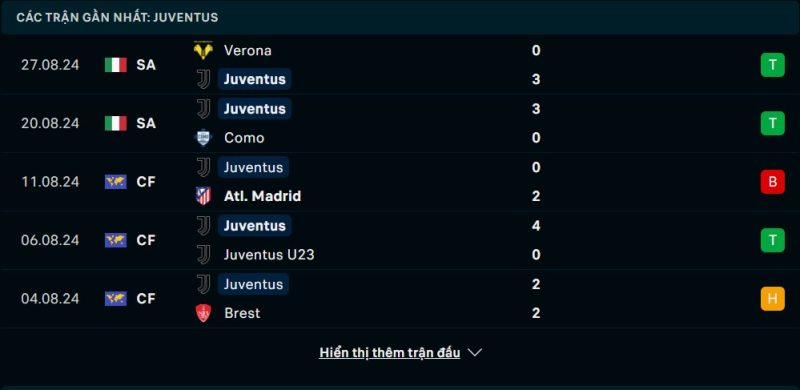
Task: Click the world flag in 11.08.24 row
Action: pos(116,182)
